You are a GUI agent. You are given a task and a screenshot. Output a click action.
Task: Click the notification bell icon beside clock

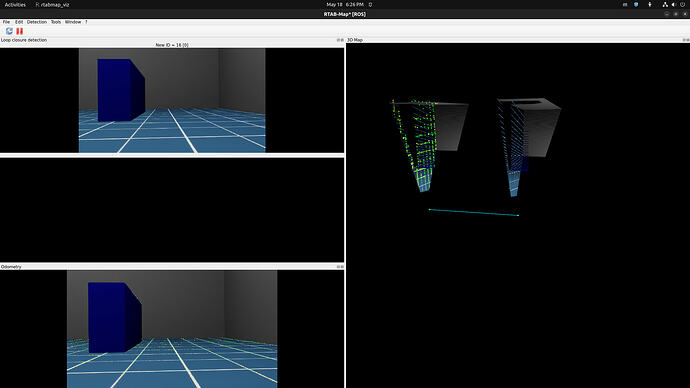[371, 4]
